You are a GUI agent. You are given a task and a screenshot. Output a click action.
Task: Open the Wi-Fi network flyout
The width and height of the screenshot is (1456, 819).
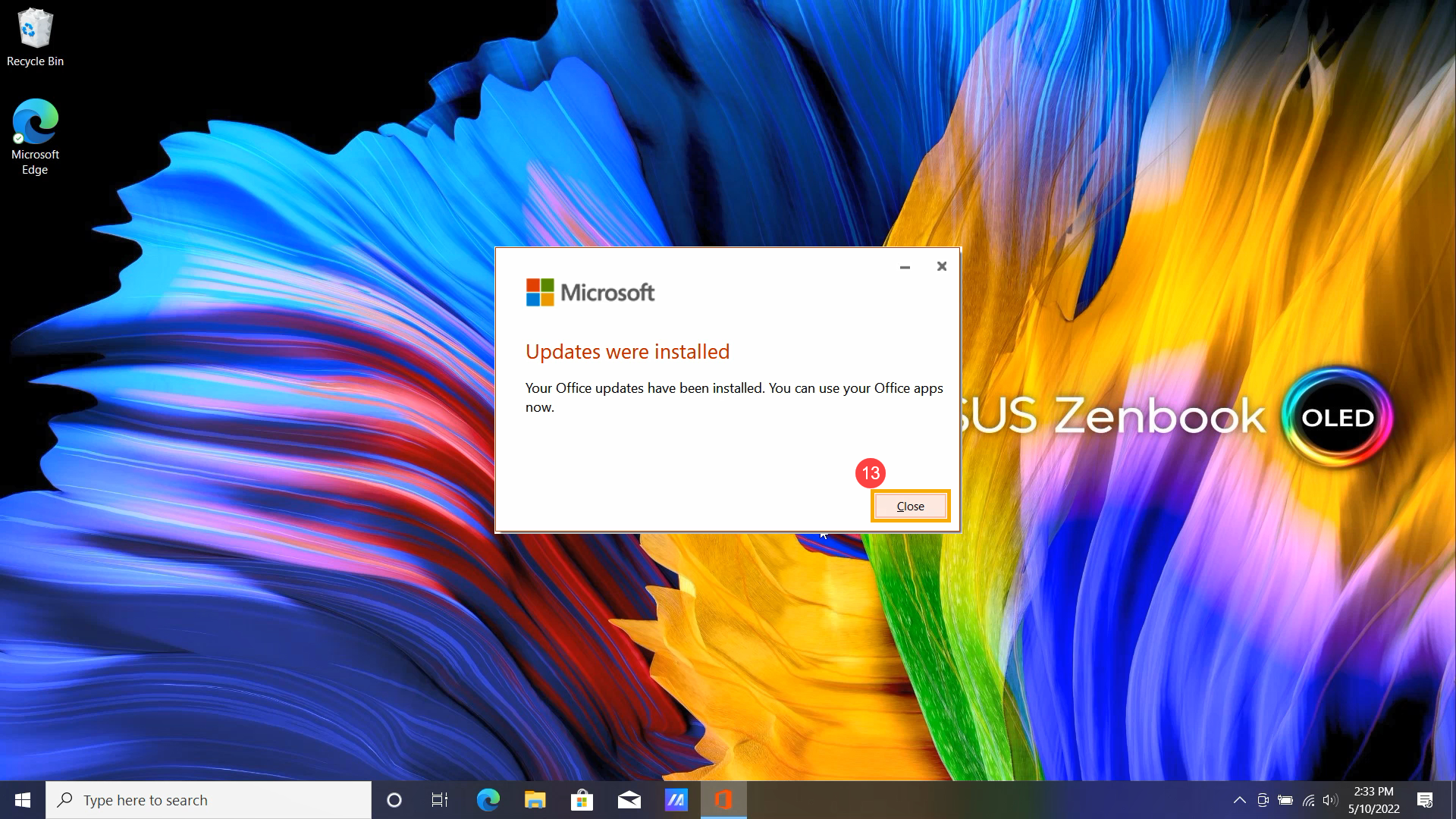click(1308, 800)
